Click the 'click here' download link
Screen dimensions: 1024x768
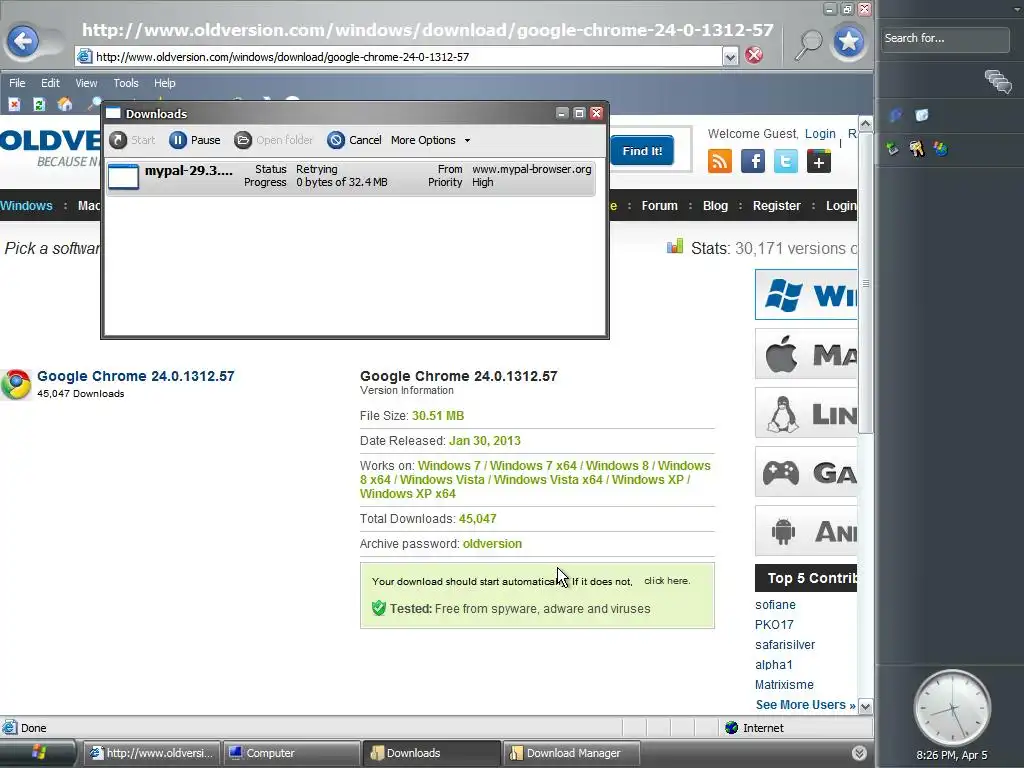667,581
